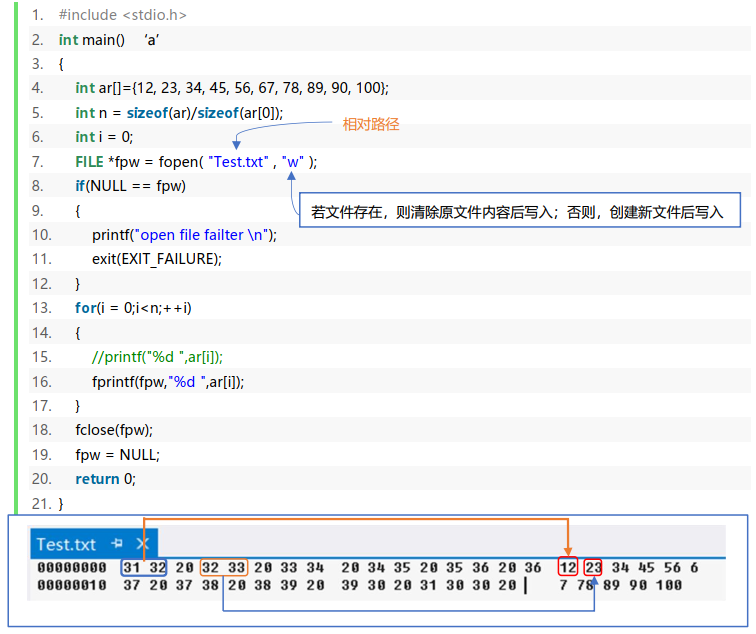
Task: Select the return 0 line
Action: point(105,479)
